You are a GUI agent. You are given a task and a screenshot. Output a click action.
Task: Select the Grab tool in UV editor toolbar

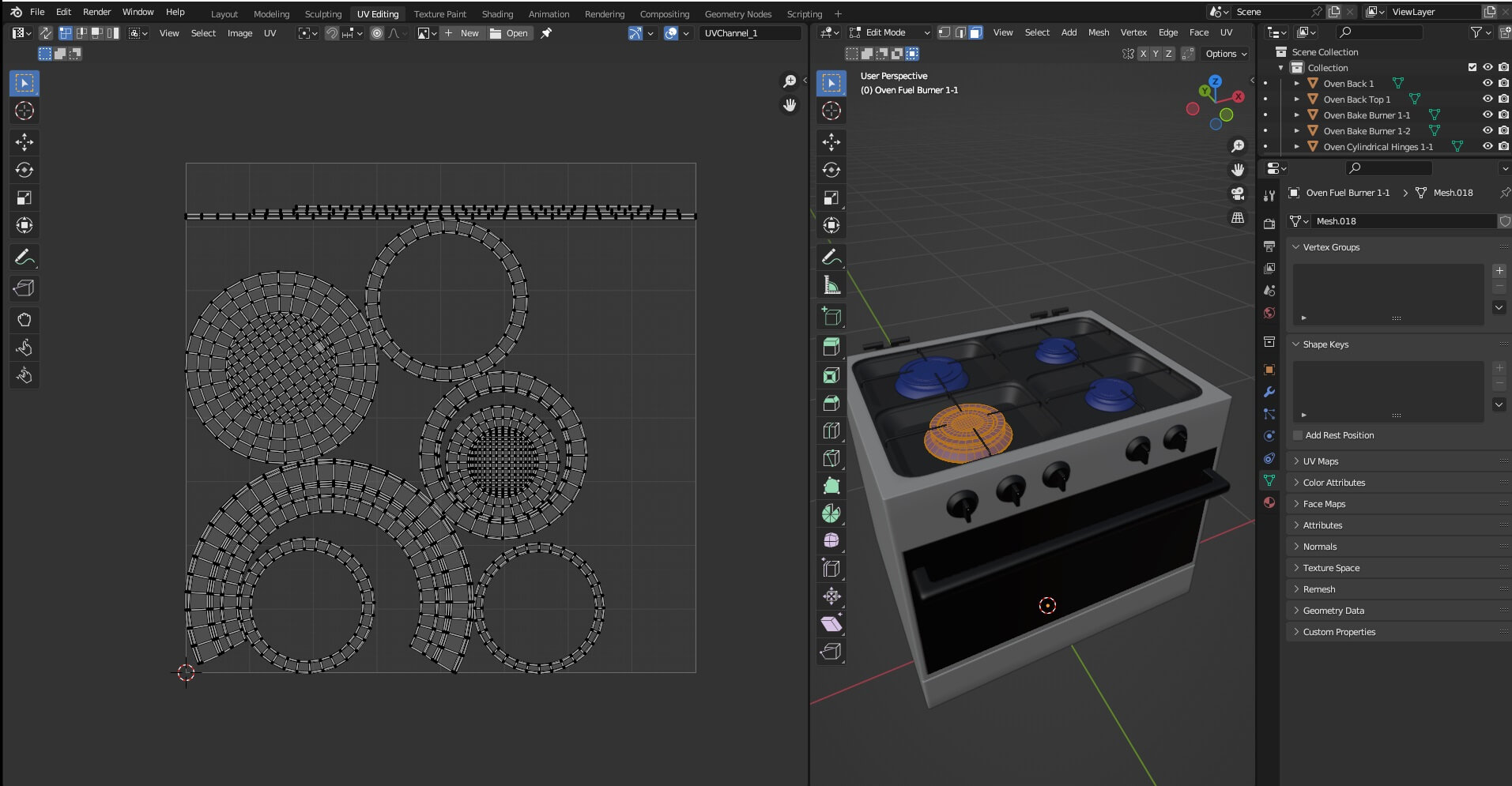(25, 320)
